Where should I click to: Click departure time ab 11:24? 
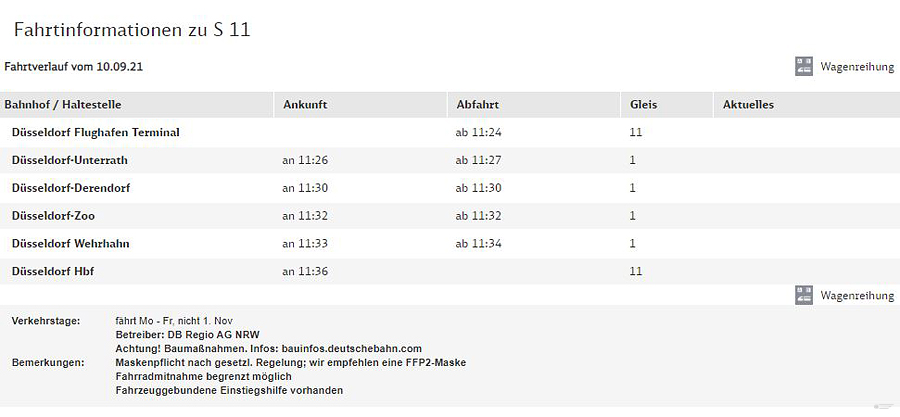coord(479,132)
